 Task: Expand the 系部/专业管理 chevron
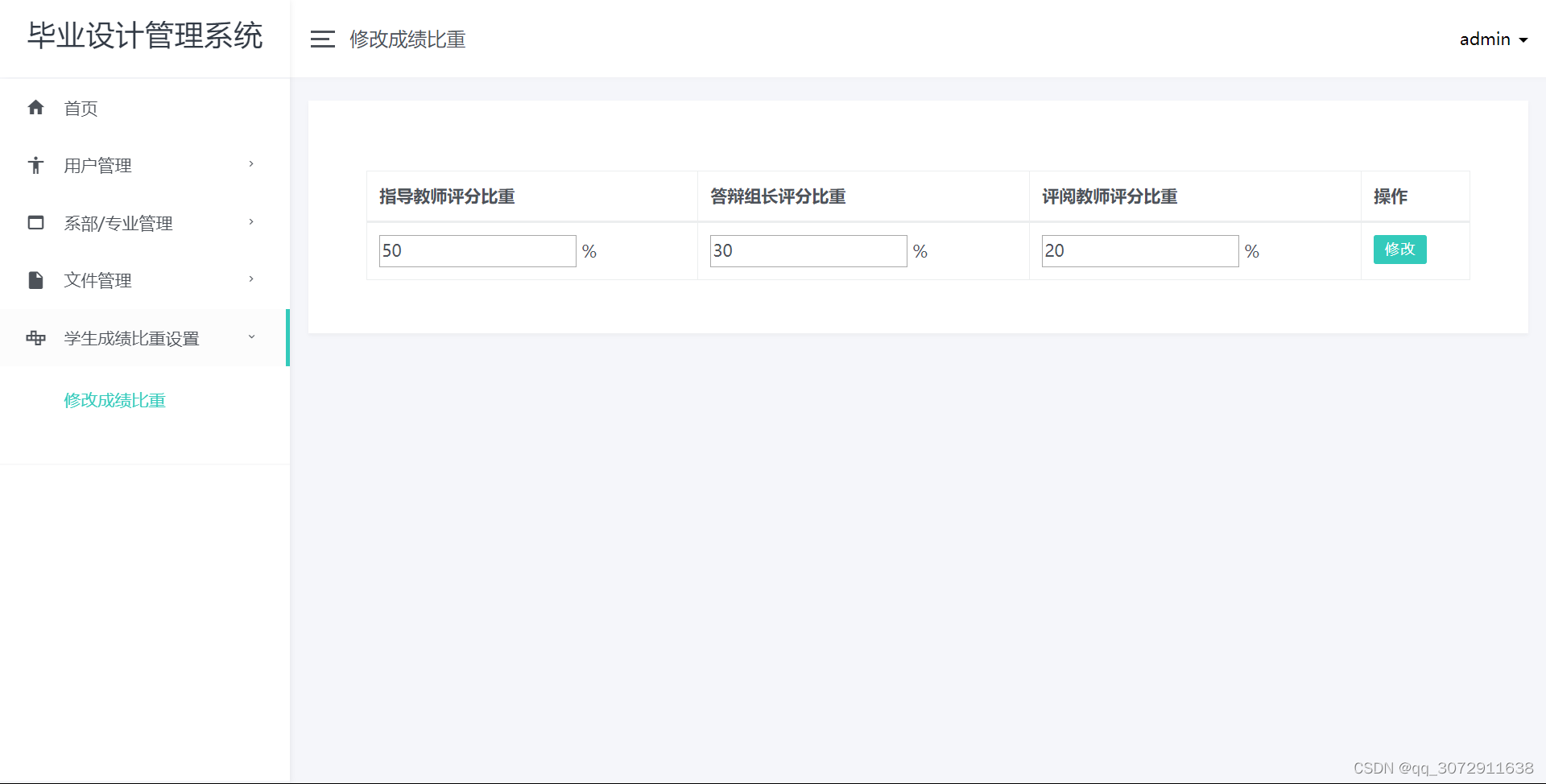pos(251,222)
